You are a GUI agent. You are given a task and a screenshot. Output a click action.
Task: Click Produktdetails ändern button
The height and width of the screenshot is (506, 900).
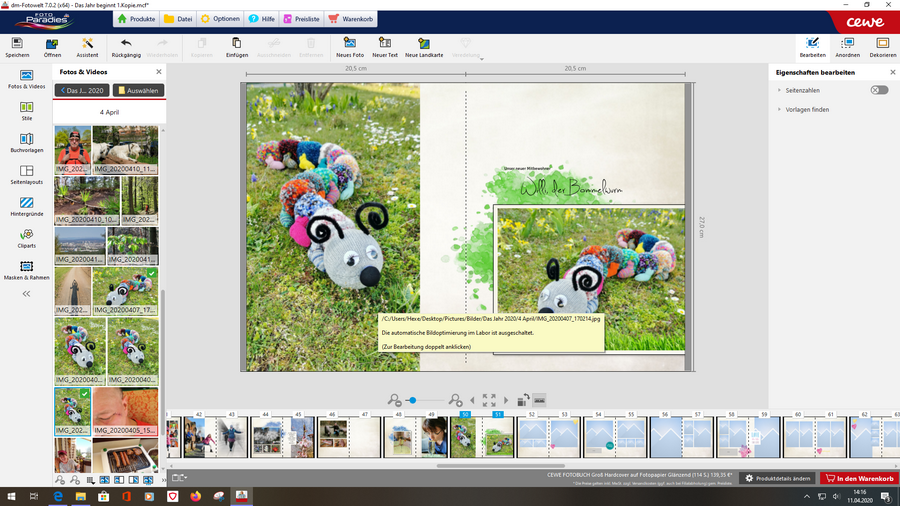tap(778, 479)
